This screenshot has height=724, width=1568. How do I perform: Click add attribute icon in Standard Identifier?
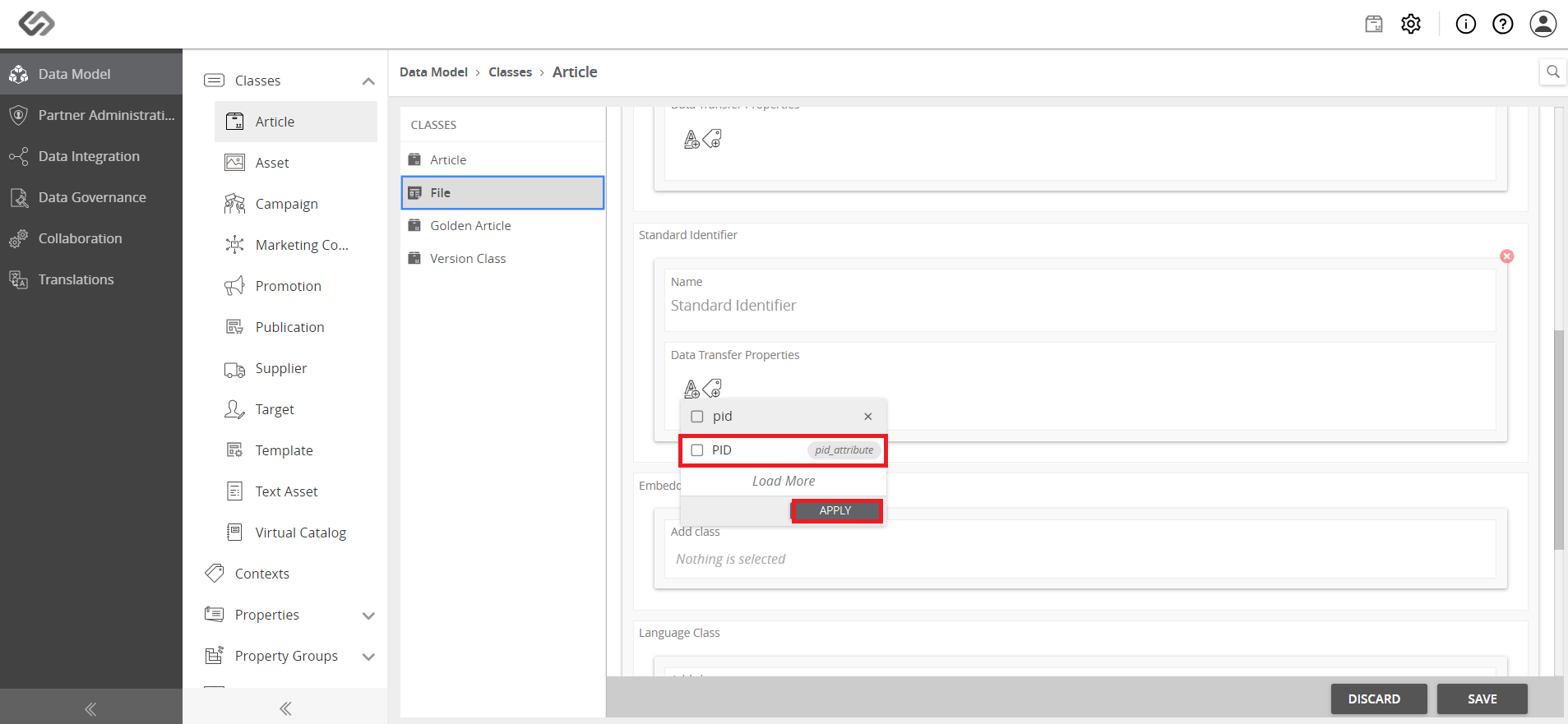click(691, 388)
